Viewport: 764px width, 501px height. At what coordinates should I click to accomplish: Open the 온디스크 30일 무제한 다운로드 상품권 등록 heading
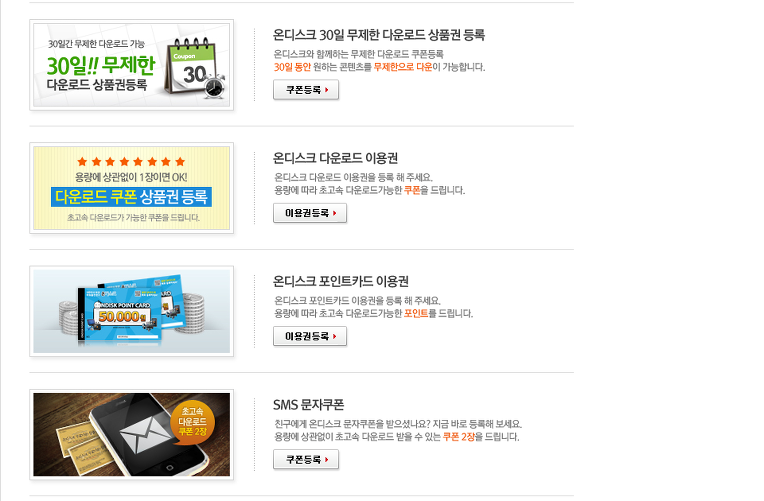pyautogui.click(x=379, y=35)
